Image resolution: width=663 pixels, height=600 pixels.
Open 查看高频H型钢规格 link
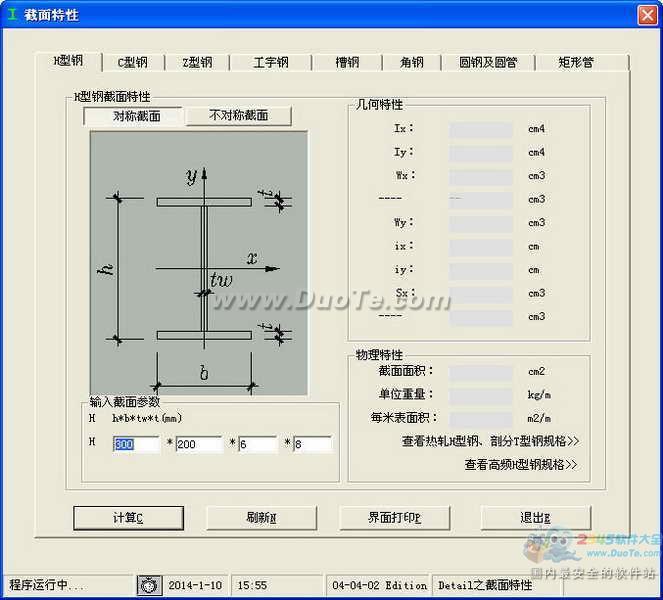pos(521,465)
